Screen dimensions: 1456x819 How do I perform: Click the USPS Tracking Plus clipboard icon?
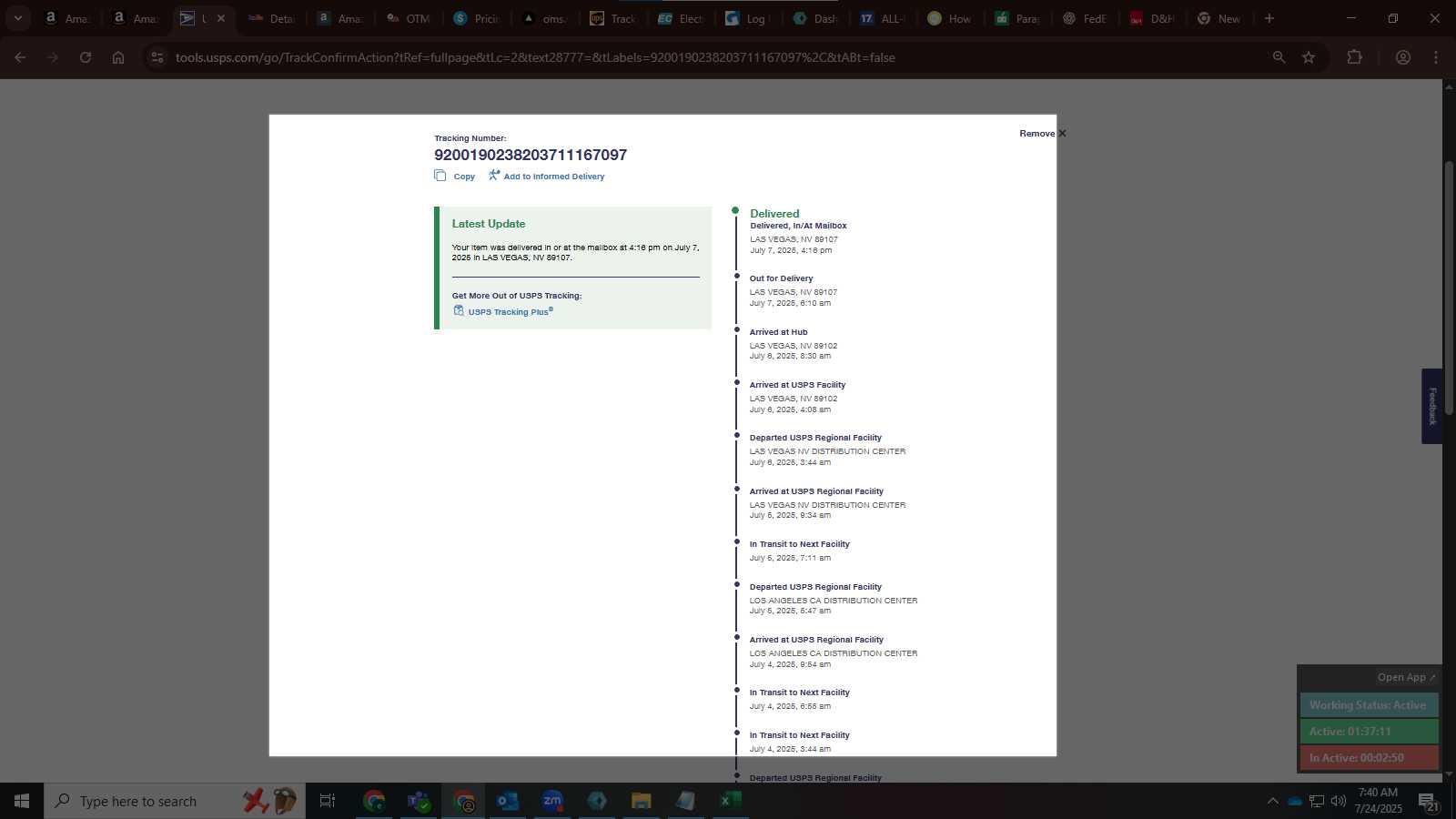(459, 311)
